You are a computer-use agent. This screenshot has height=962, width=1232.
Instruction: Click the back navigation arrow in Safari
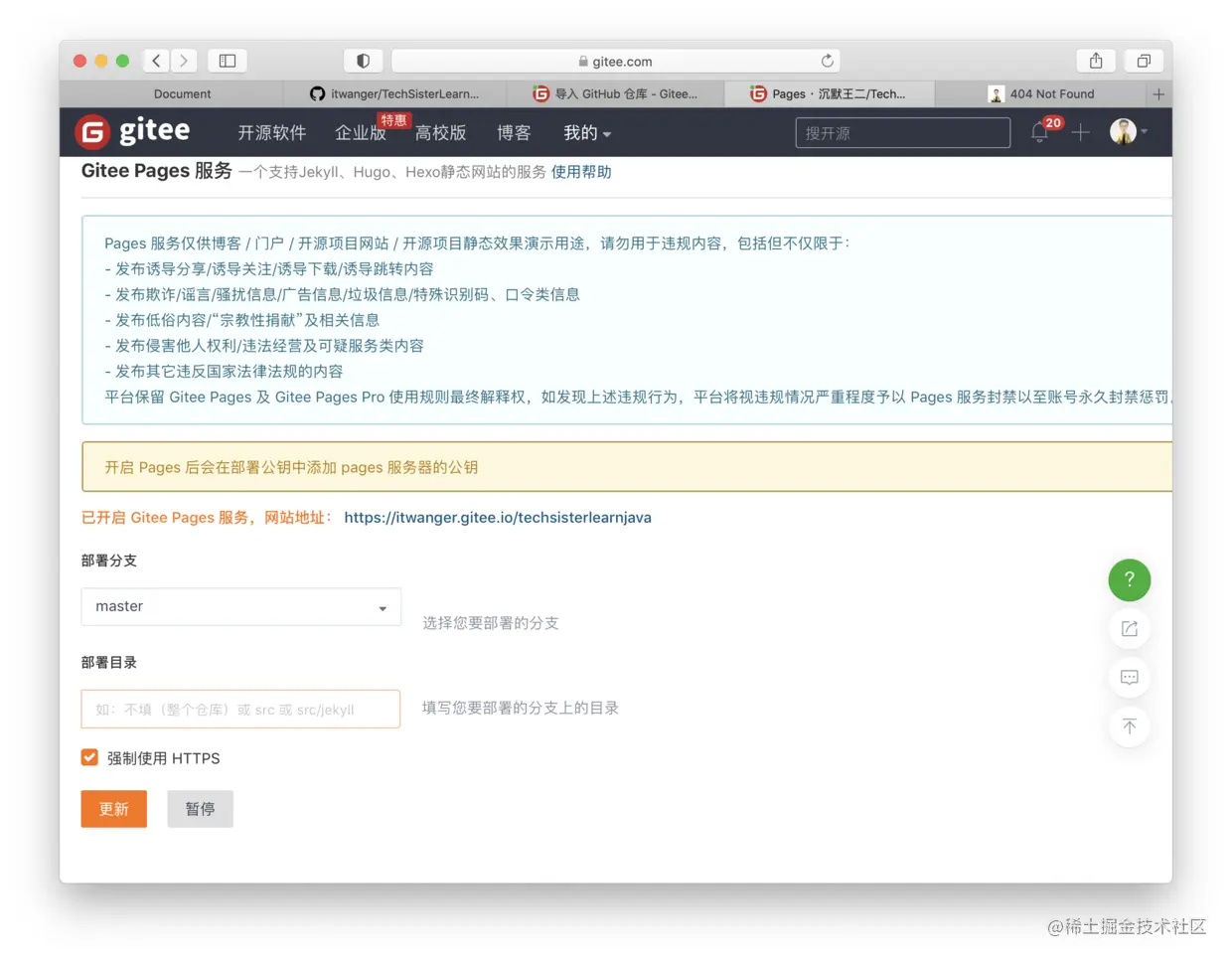(x=156, y=61)
